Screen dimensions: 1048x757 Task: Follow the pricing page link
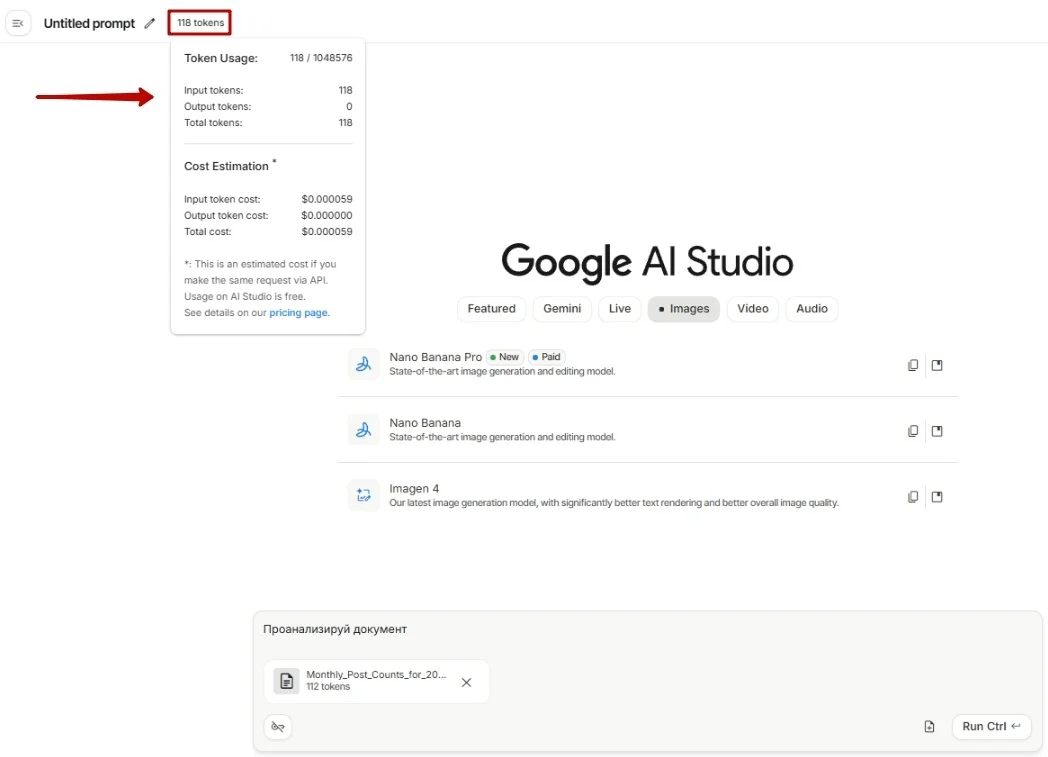point(299,313)
